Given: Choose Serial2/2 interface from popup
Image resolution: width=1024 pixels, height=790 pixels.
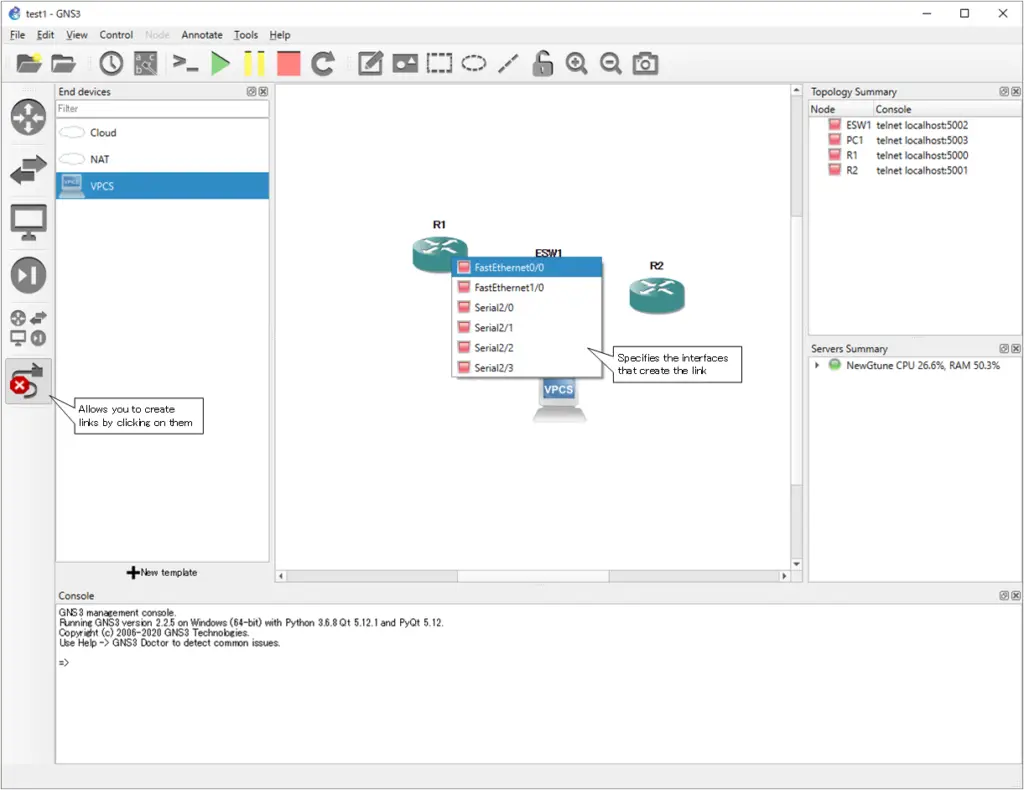Looking at the screenshot, I should 526,348.
